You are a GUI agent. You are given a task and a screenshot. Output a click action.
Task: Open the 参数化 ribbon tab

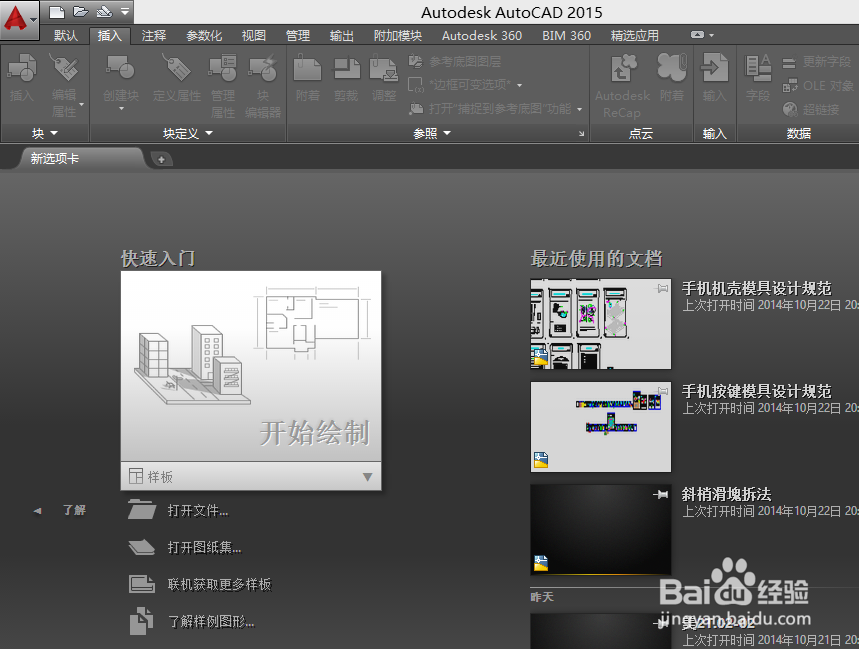click(204, 36)
